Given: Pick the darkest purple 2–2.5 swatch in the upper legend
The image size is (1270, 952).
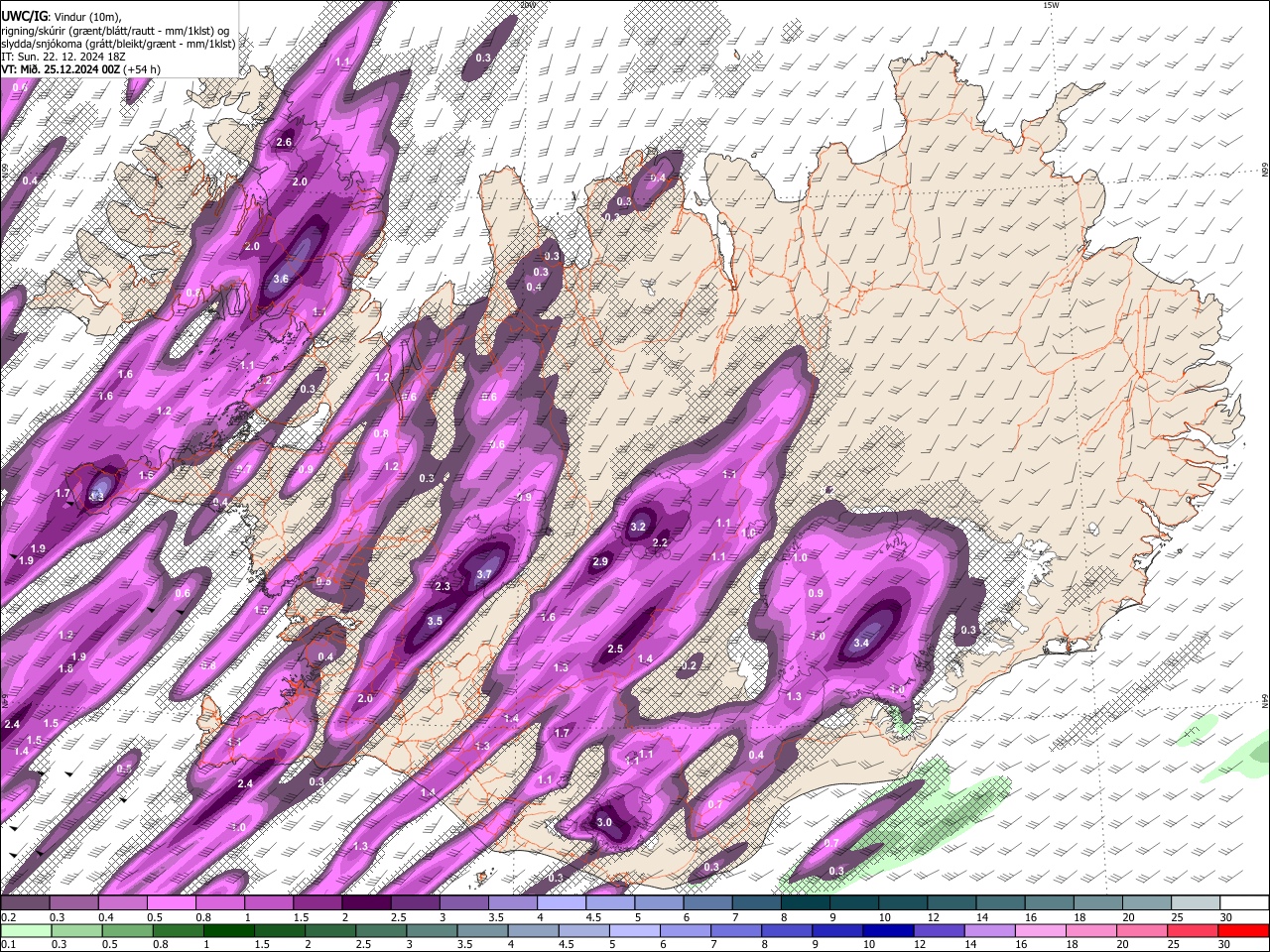Looking at the screenshot, I should click(x=366, y=903).
